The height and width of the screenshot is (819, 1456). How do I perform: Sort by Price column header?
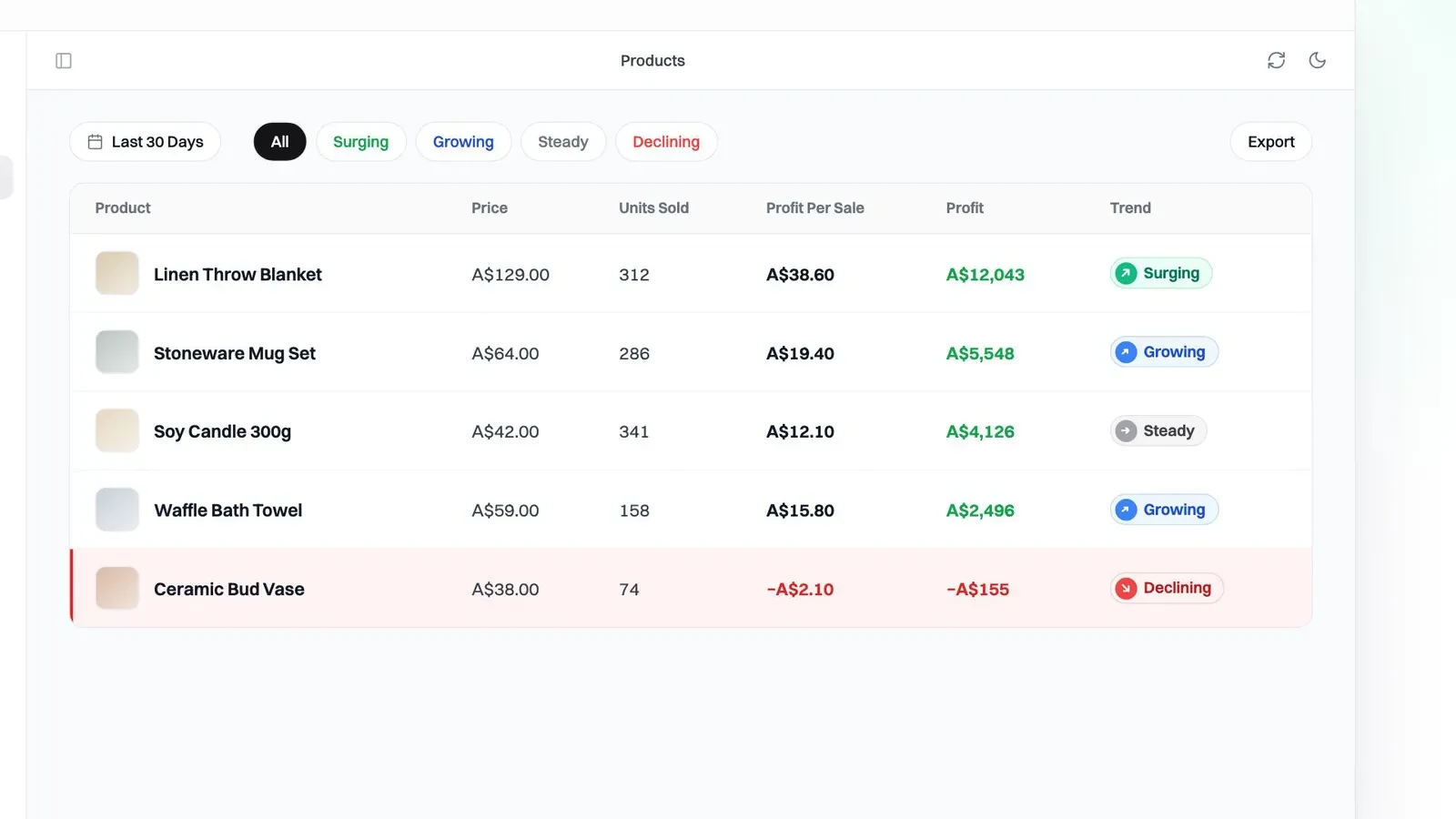490,208
